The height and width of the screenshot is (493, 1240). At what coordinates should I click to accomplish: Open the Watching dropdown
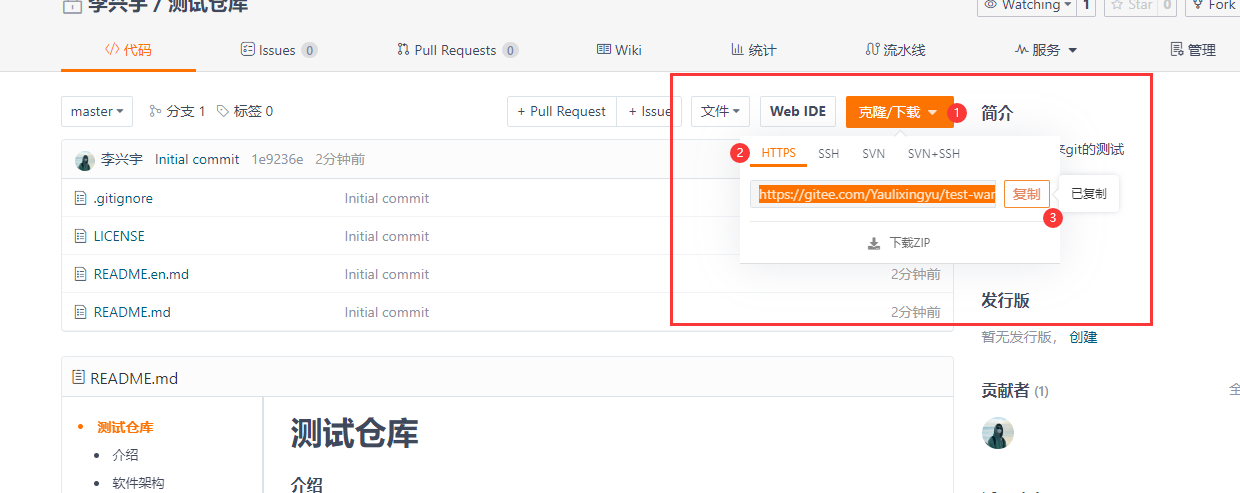click(x=1026, y=6)
